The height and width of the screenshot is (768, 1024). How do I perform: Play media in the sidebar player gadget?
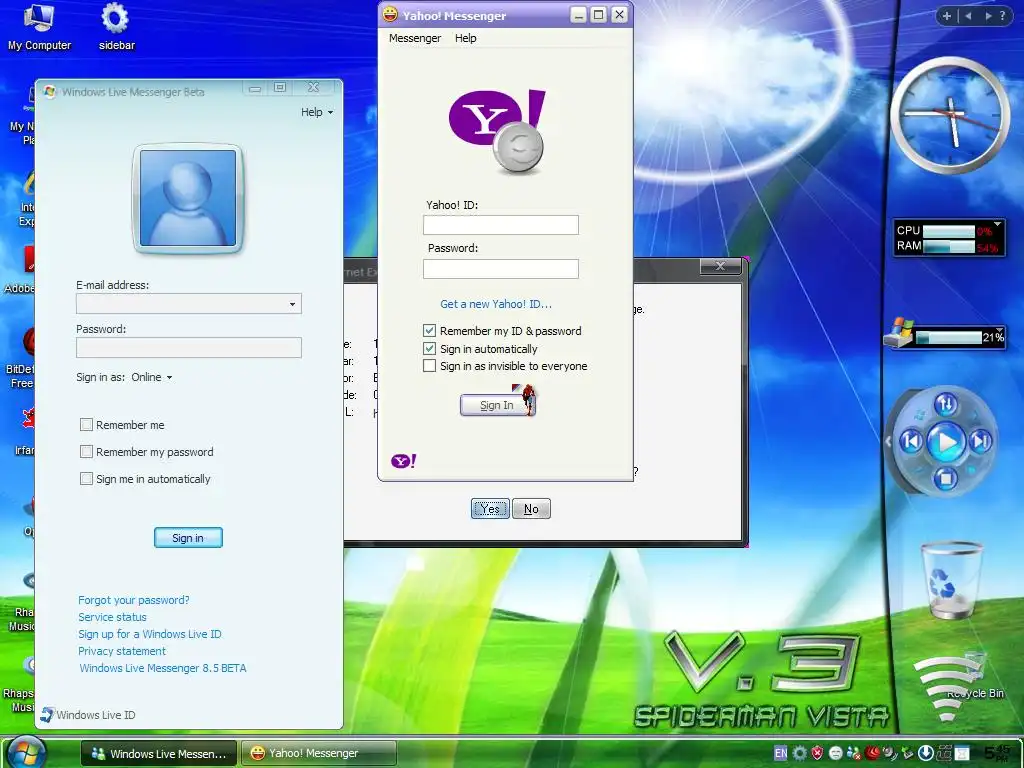(x=946, y=442)
